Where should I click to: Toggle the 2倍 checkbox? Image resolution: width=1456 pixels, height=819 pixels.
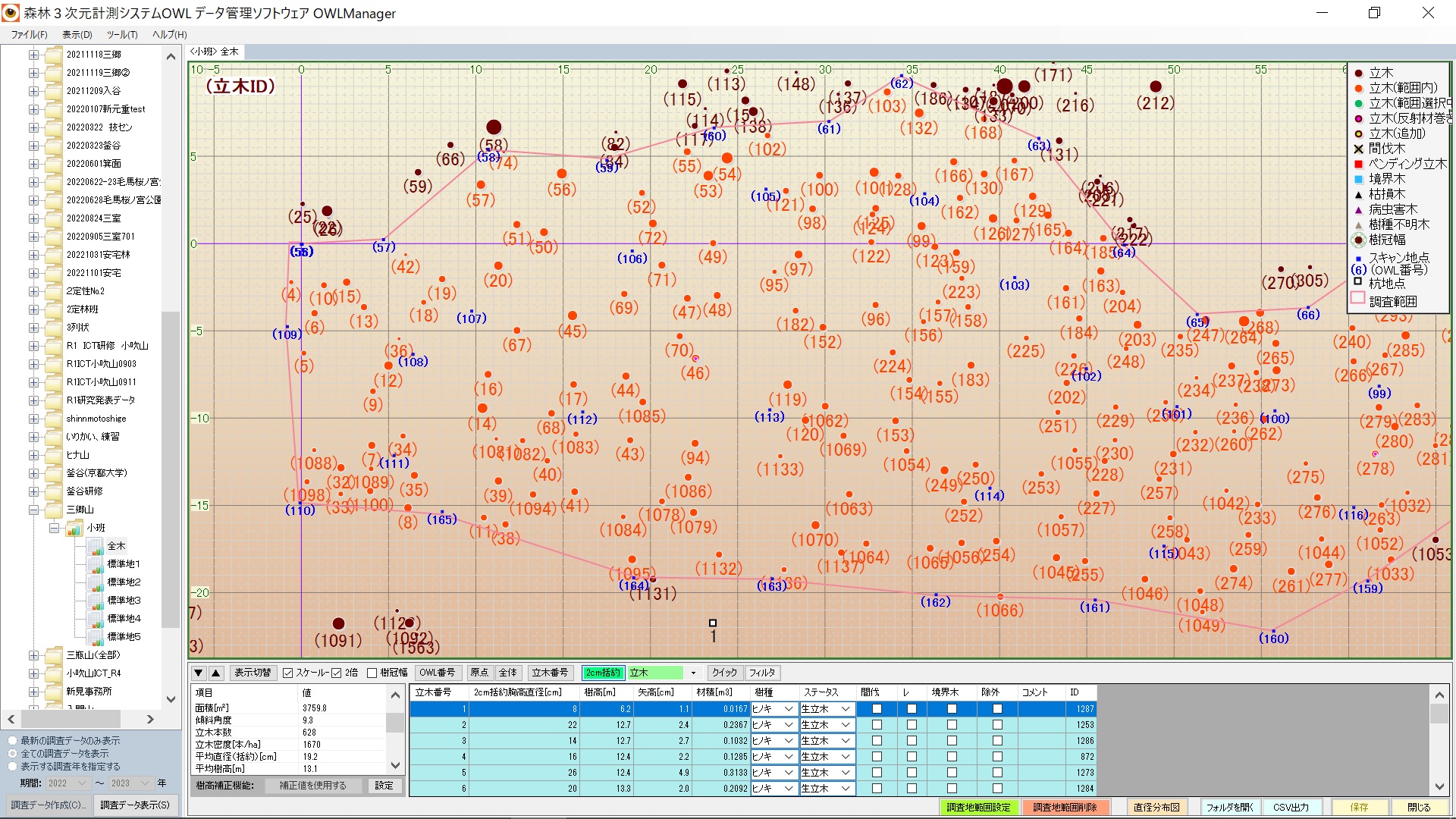point(337,673)
